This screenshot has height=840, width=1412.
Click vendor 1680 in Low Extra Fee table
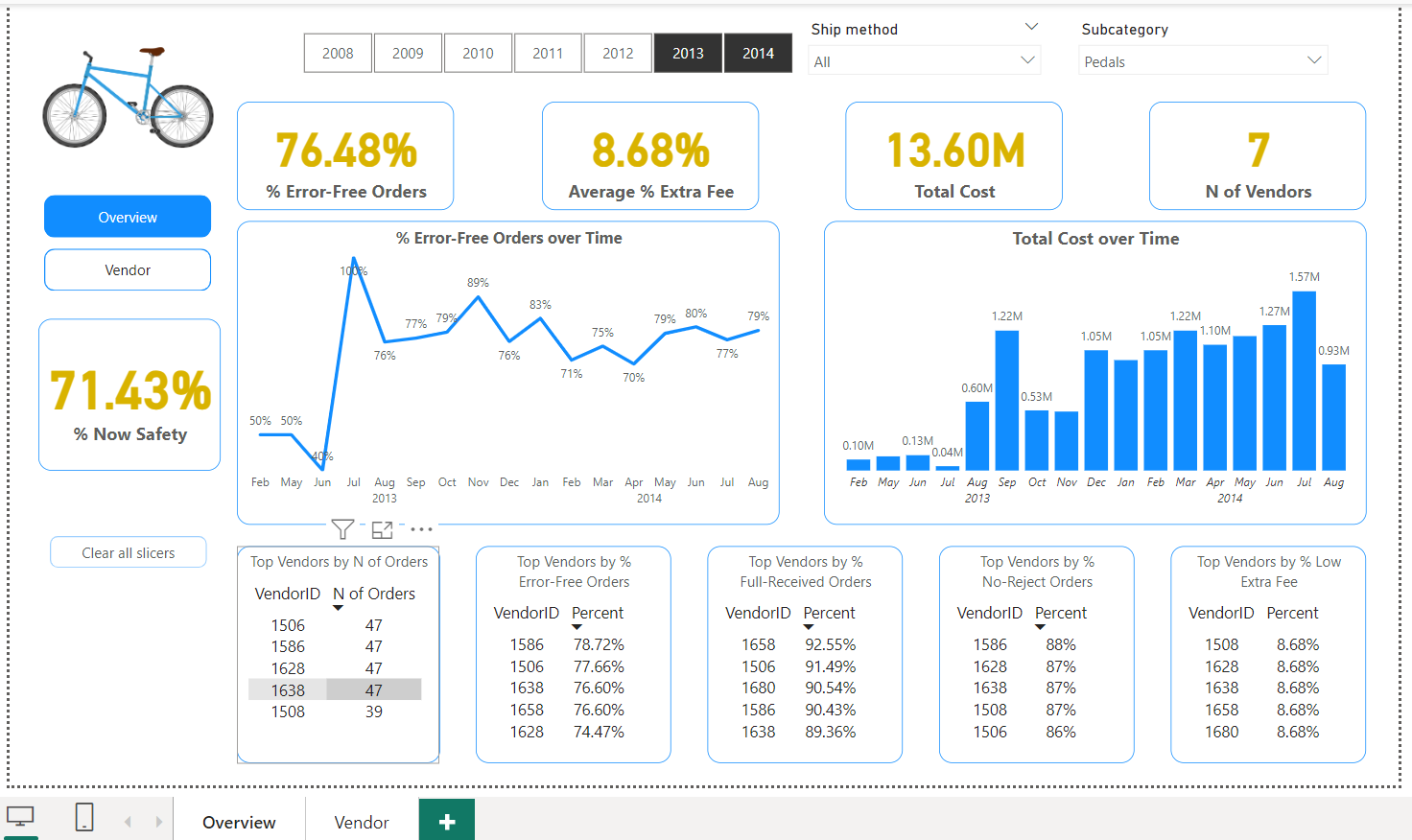click(1222, 732)
